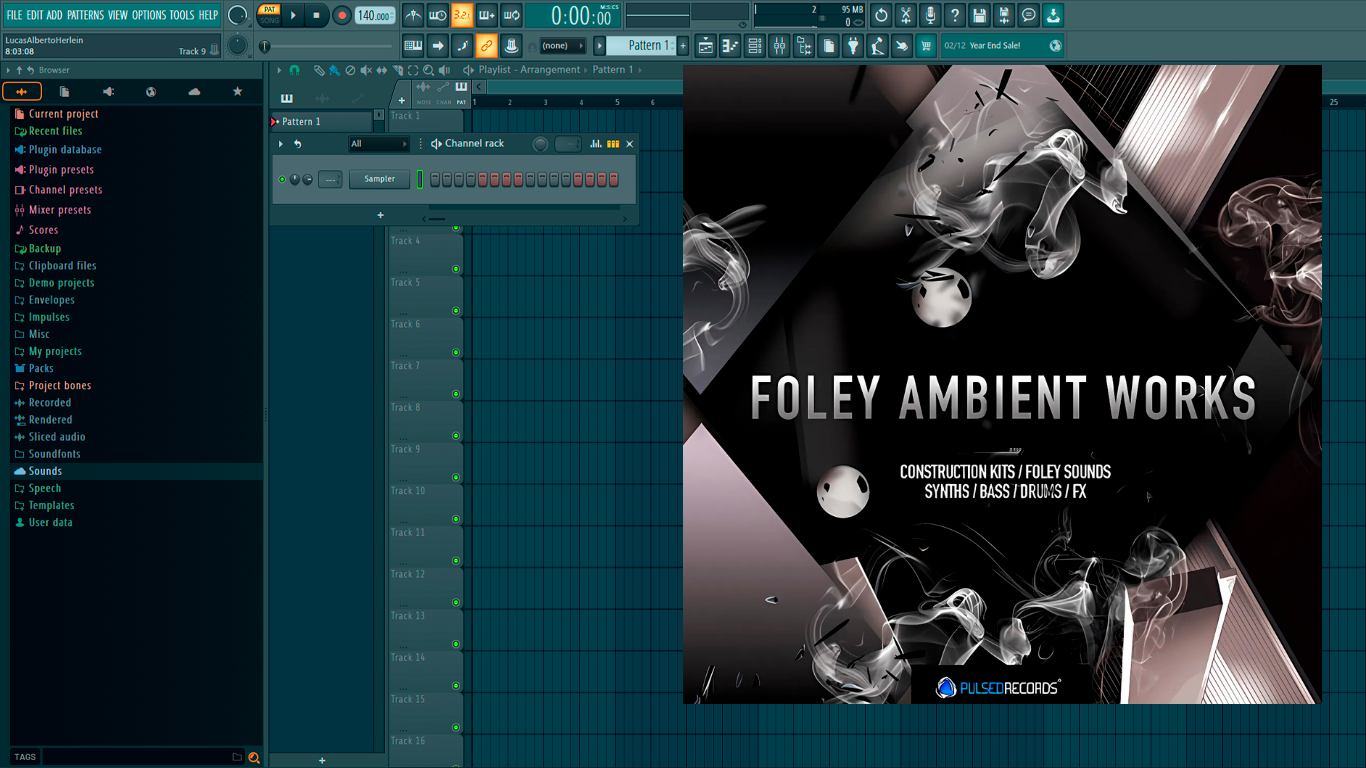Toggle the playlist magnet snap icon
Image resolution: width=1366 pixels, height=768 pixels.
pyautogui.click(x=294, y=70)
